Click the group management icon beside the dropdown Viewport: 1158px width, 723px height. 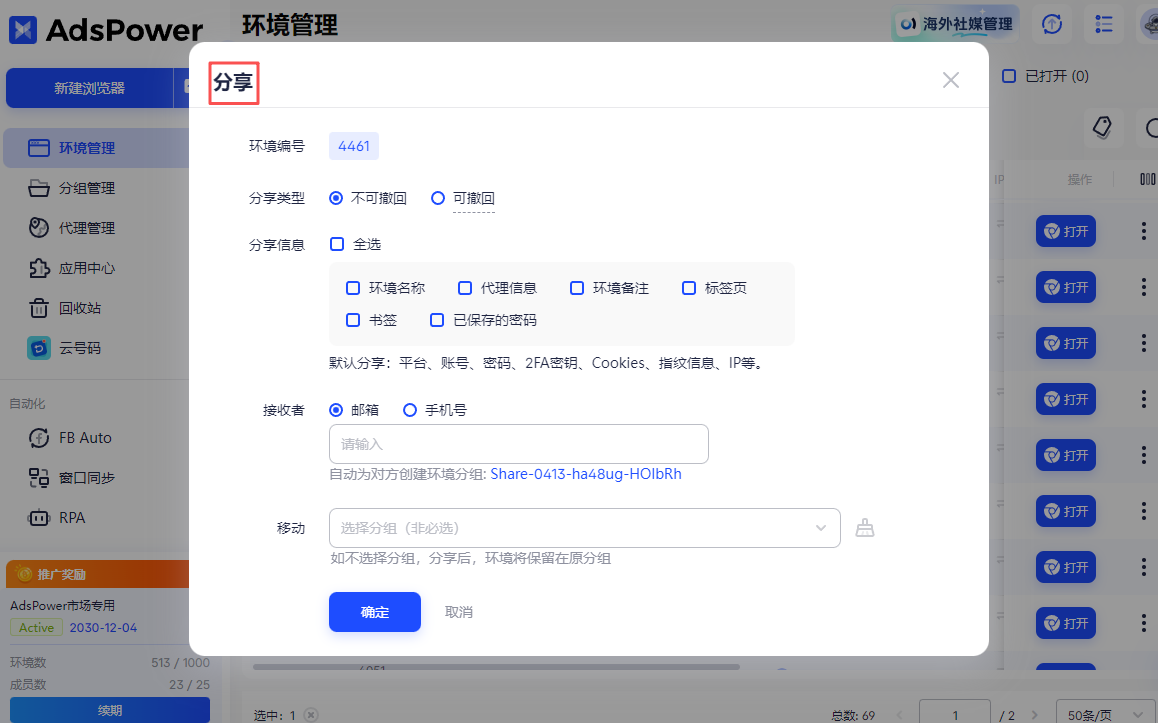coord(865,528)
